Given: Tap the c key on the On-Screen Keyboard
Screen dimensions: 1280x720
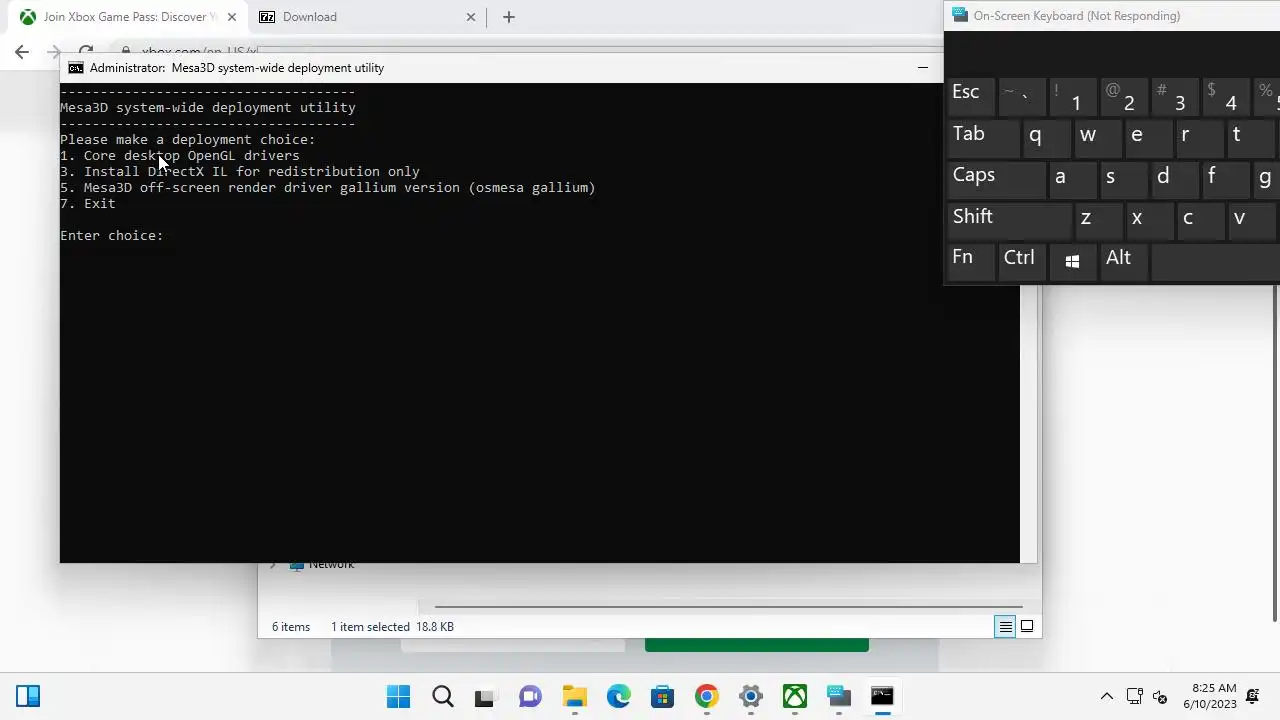Looking at the screenshot, I should coord(1199,221).
